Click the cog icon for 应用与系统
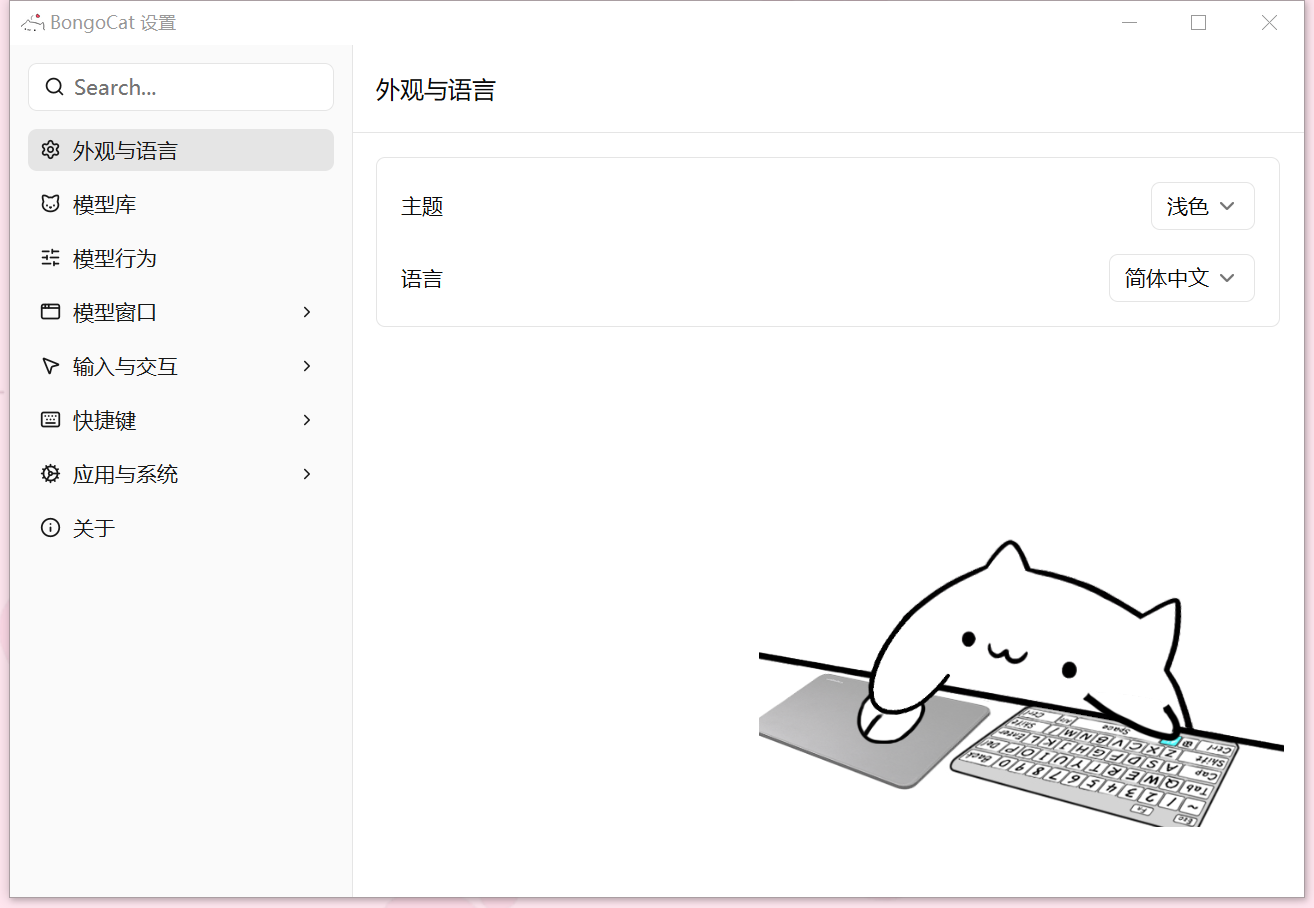Screen dimensions: 1314x908 pos(50,474)
